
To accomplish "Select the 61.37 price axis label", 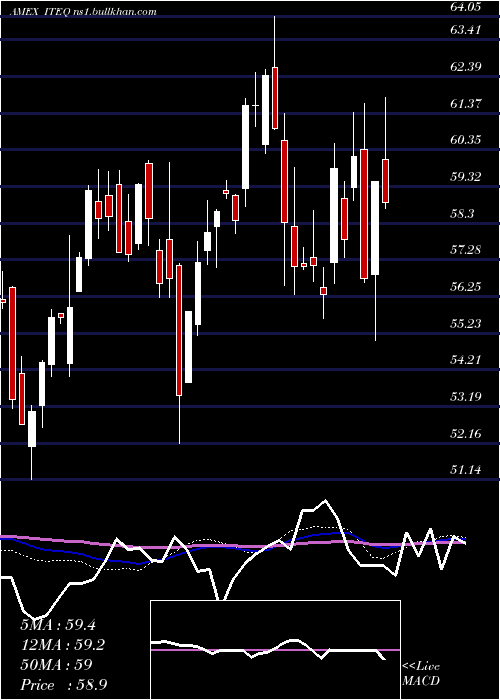I will (465, 104).
